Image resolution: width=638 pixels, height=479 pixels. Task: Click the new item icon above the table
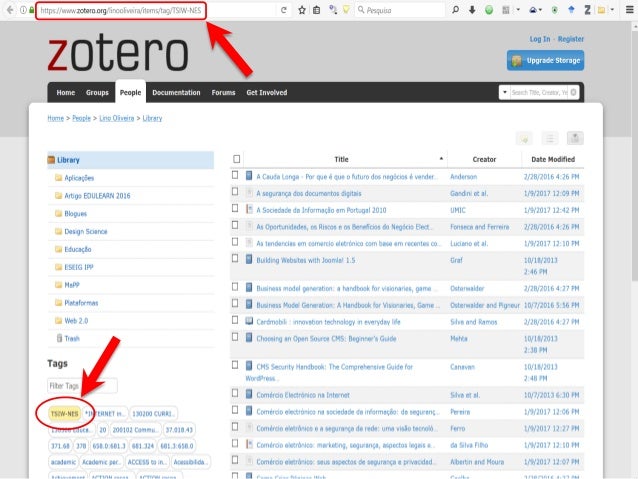pyautogui.click(x=524, y=138)
